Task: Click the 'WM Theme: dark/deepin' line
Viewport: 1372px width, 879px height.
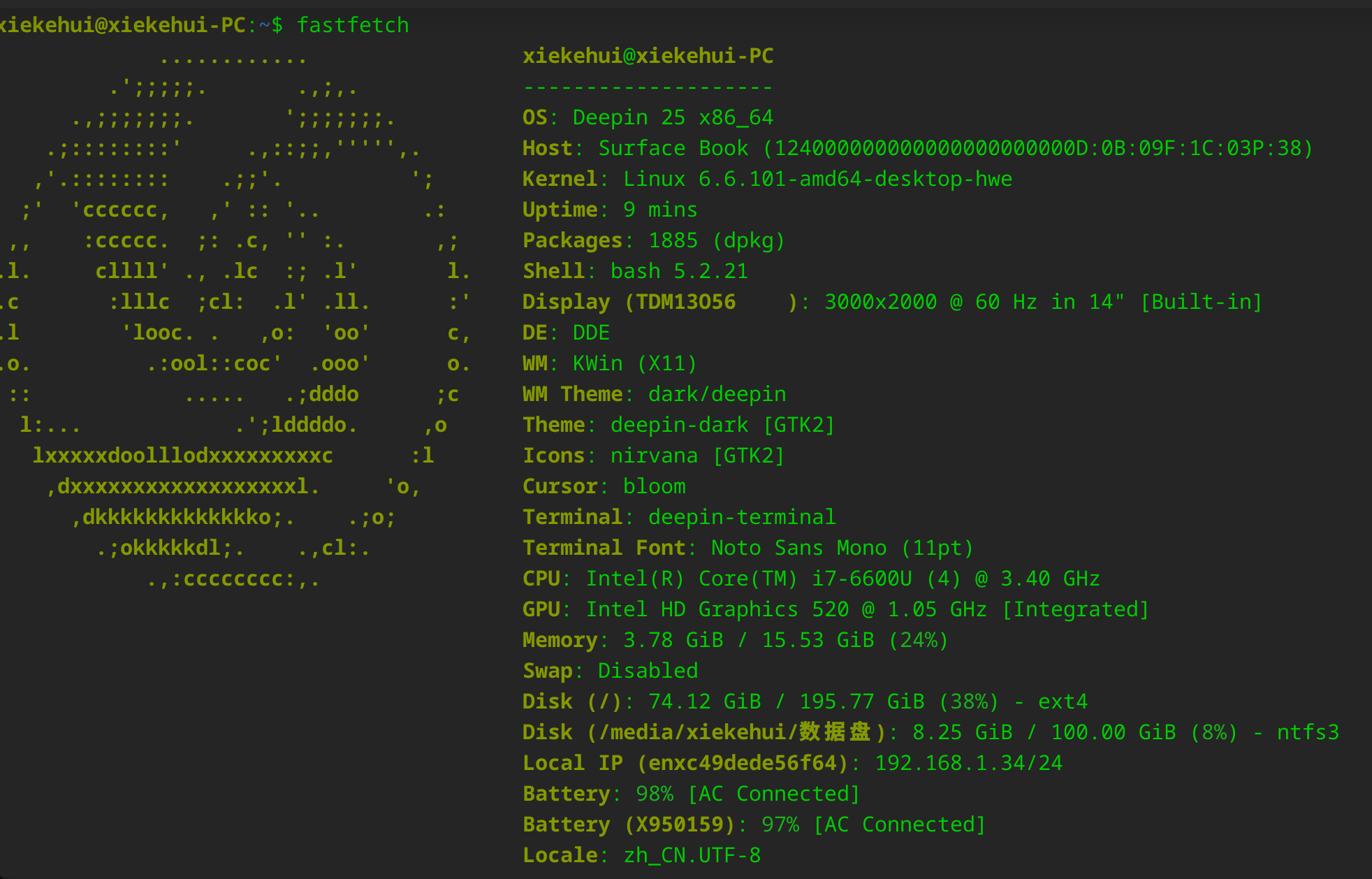Action: 655,394
